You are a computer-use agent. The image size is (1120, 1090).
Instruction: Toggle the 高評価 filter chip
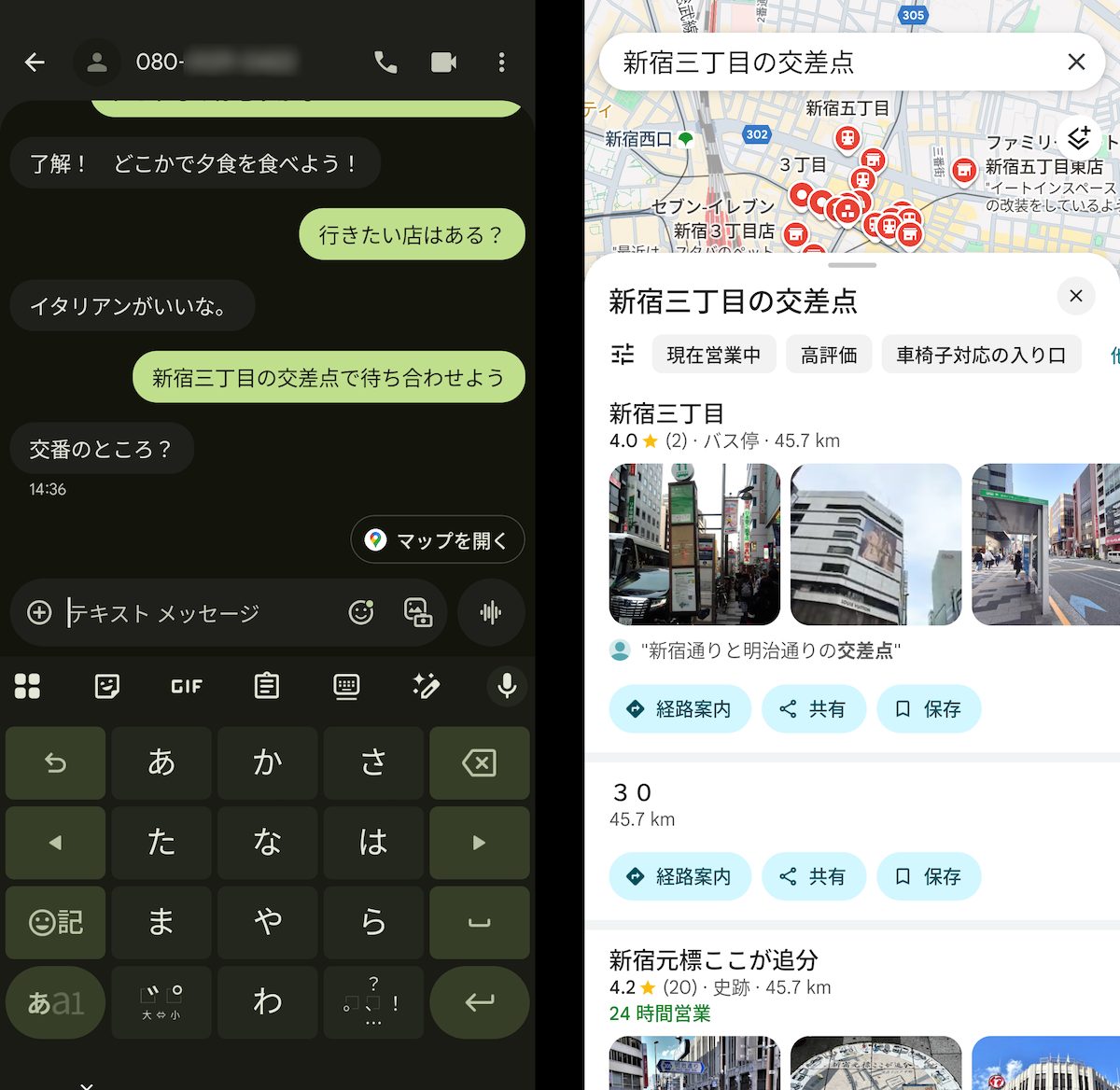(828, 355)
